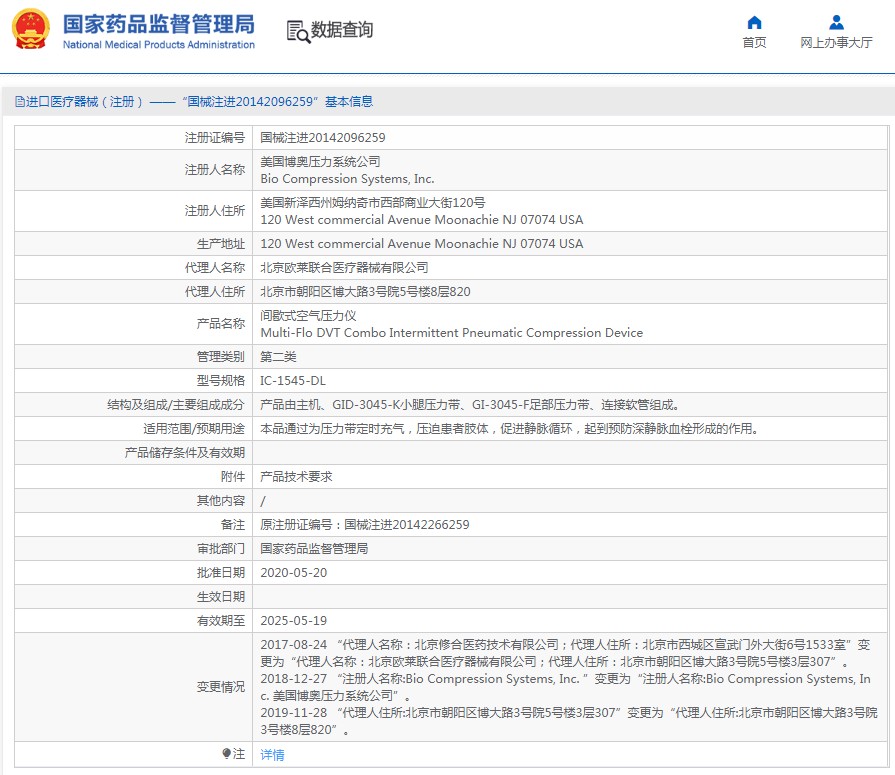Image resolution: width=895 pixels, height=775 pixels.
Task: Click National Medical Products Administration subtitle
Action: pyautogui.click(x=159, y=45)
